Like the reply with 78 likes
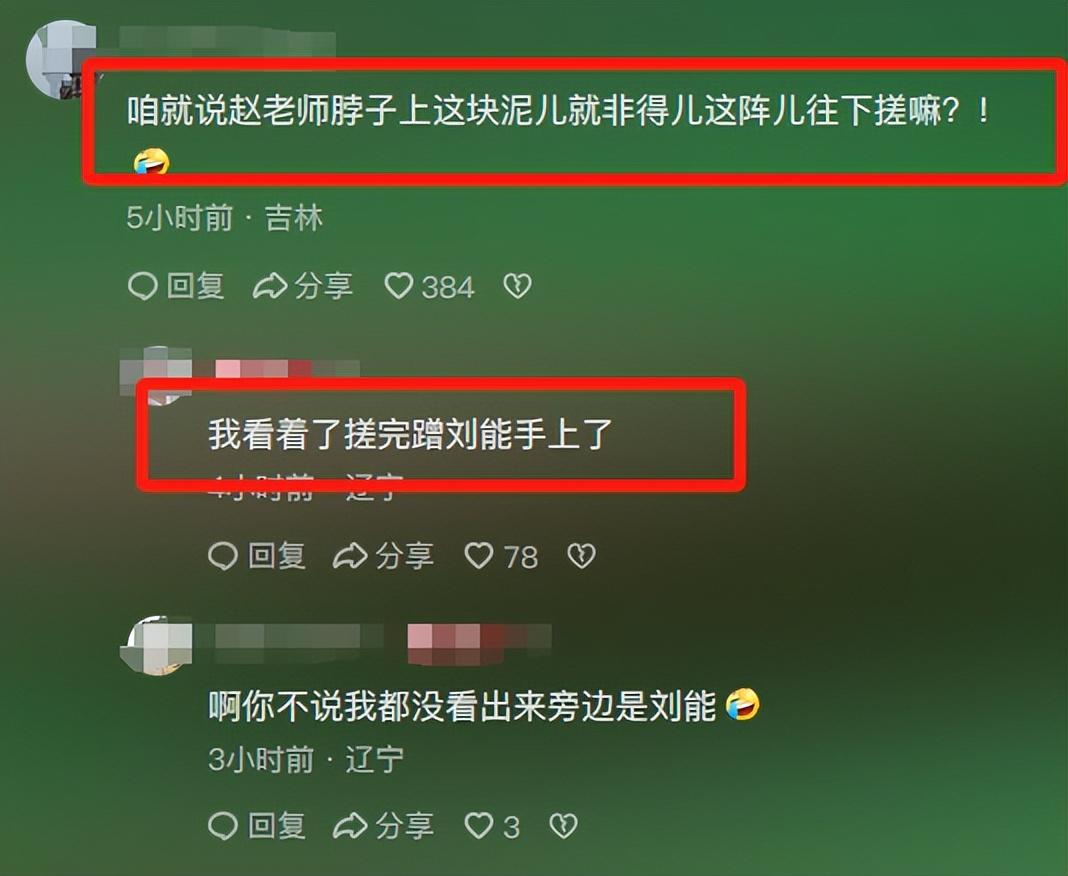 tap(501, 557)
